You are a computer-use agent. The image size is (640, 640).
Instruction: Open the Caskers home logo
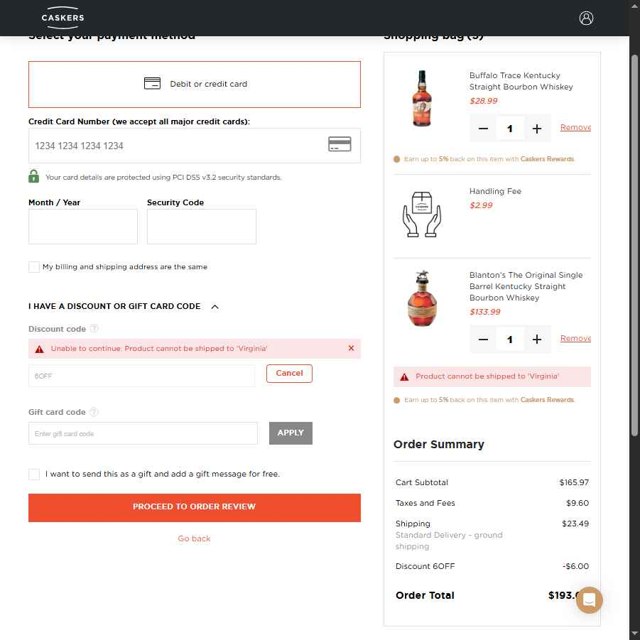62,18
